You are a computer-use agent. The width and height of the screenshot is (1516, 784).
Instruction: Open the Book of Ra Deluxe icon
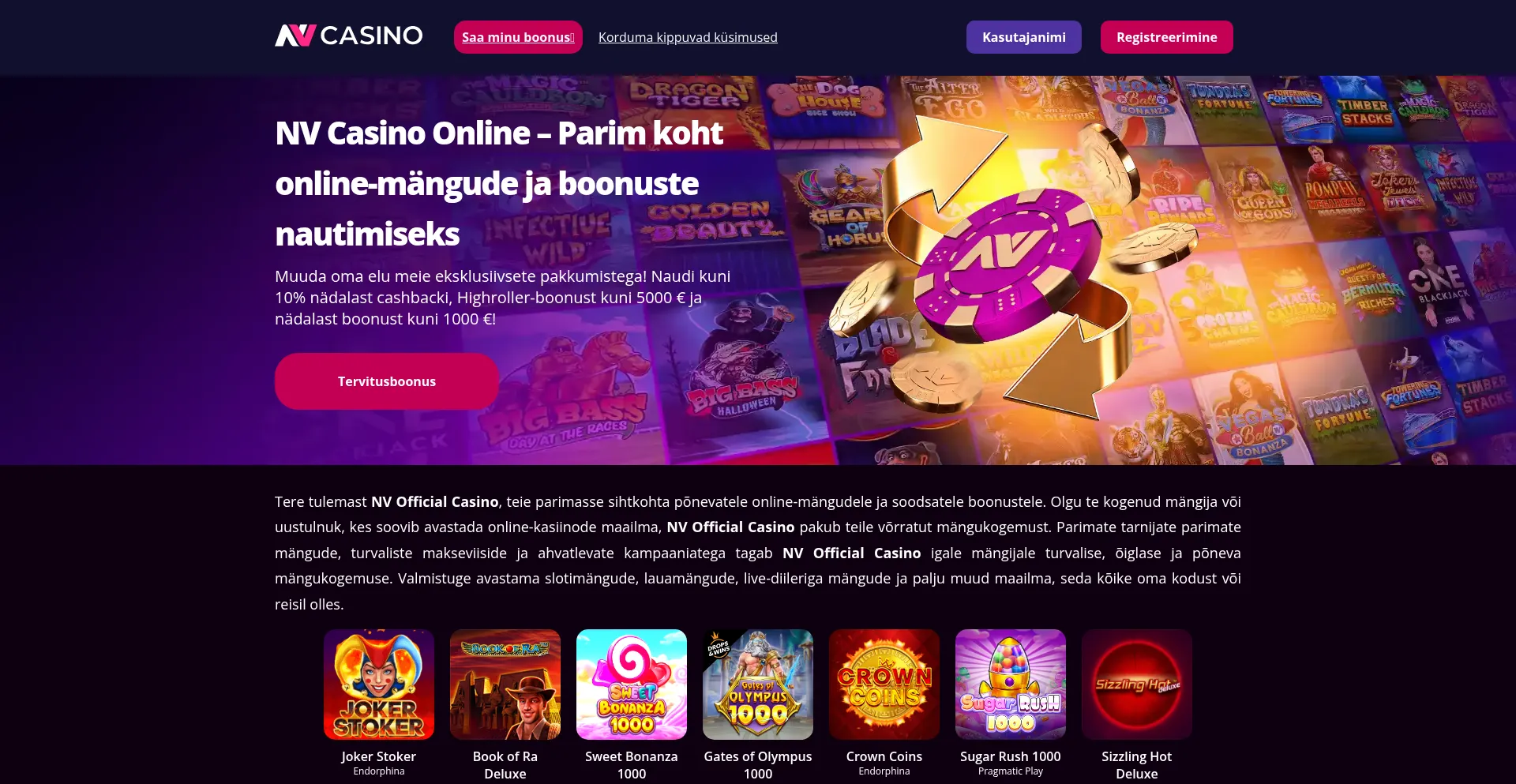coord(505,685)
